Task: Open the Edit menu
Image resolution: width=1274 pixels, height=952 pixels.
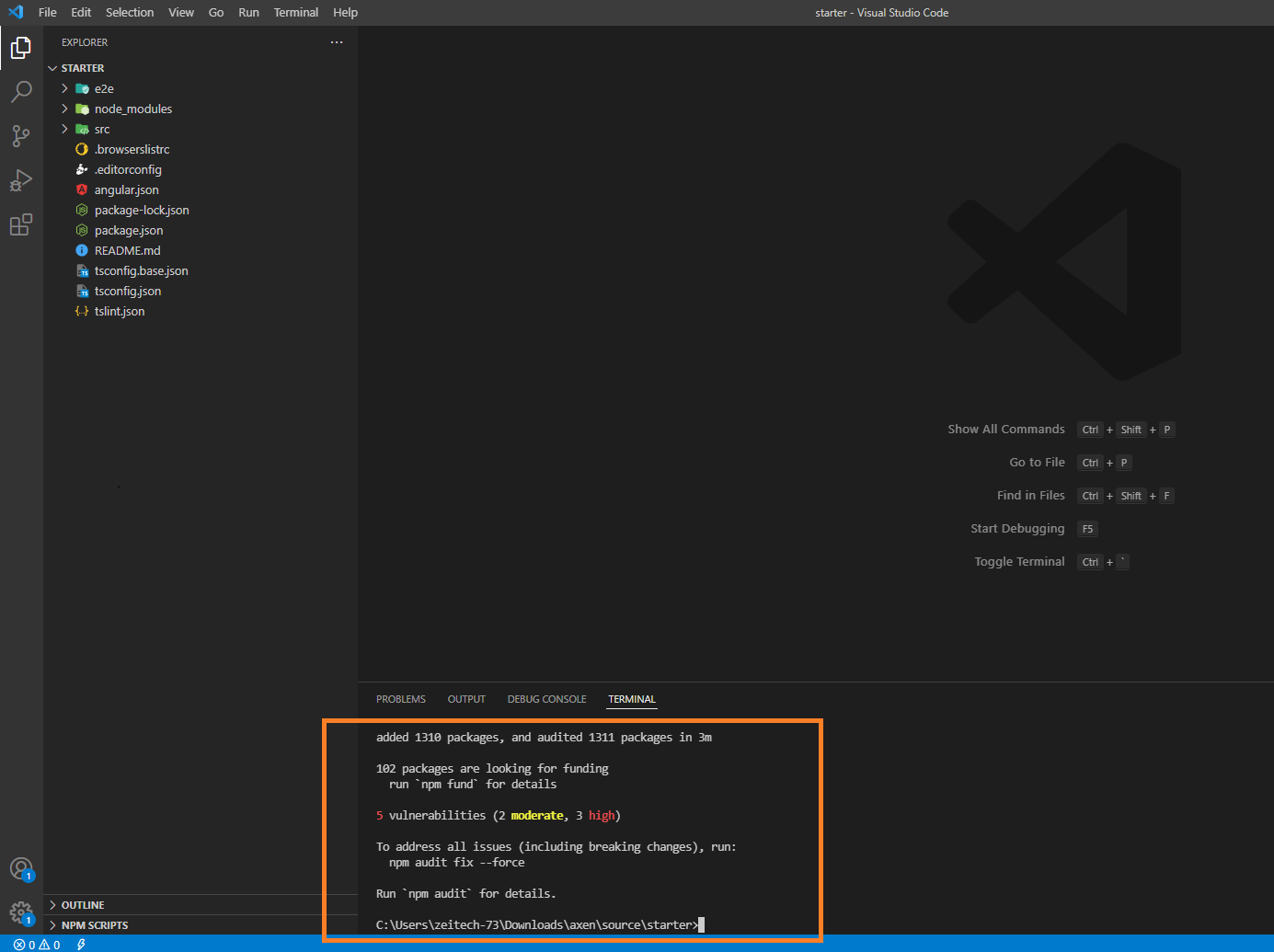Action: (x=81, y=13)
